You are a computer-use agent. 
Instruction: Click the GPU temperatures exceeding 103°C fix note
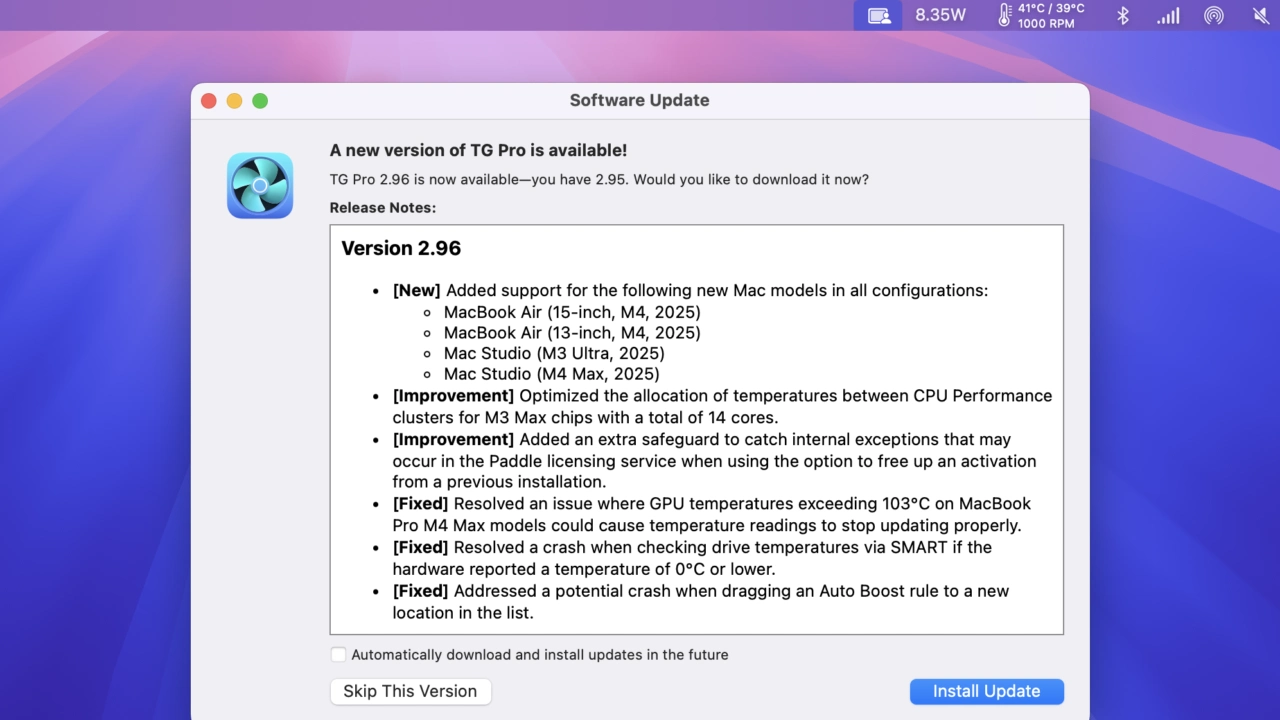[711, 514]
